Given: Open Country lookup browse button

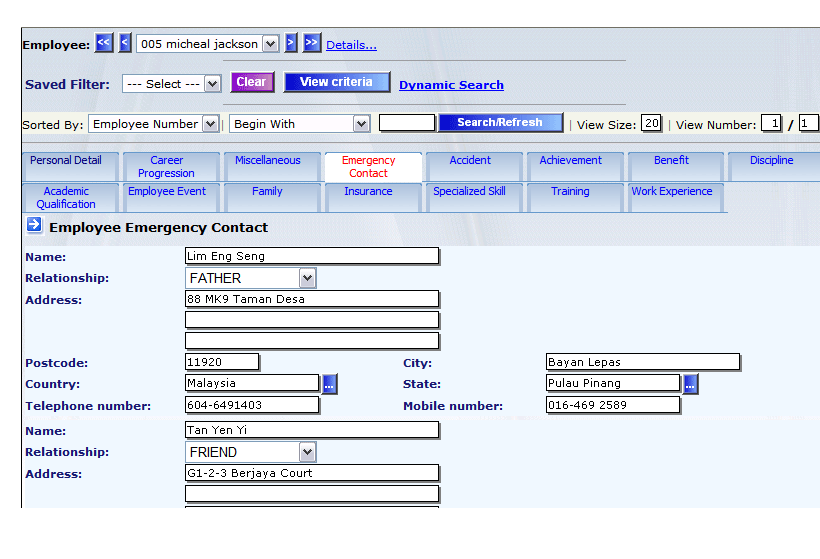Looking at the screenshot, I should pos(330,384).
